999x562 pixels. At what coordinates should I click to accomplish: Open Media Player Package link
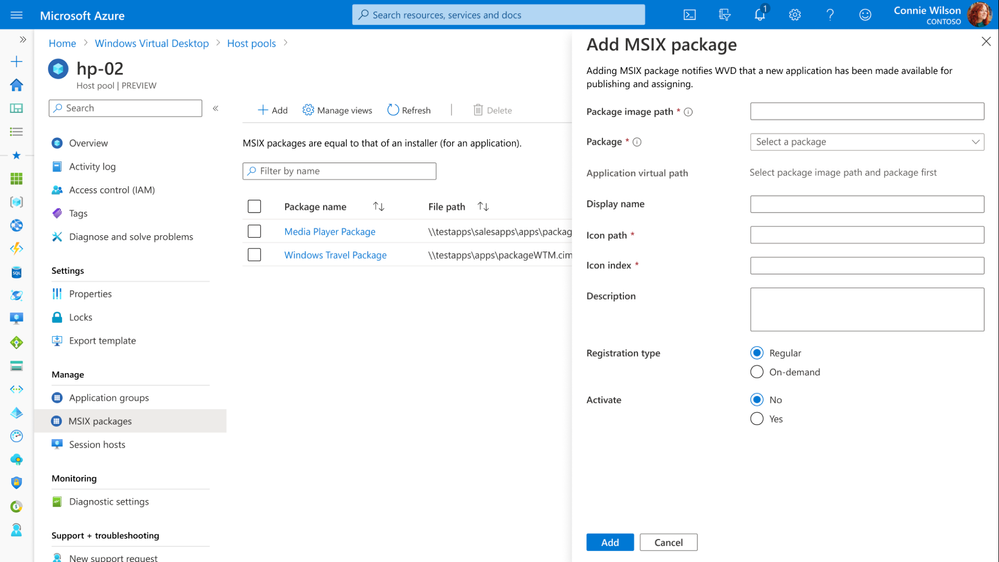click(x=329, y=232)
